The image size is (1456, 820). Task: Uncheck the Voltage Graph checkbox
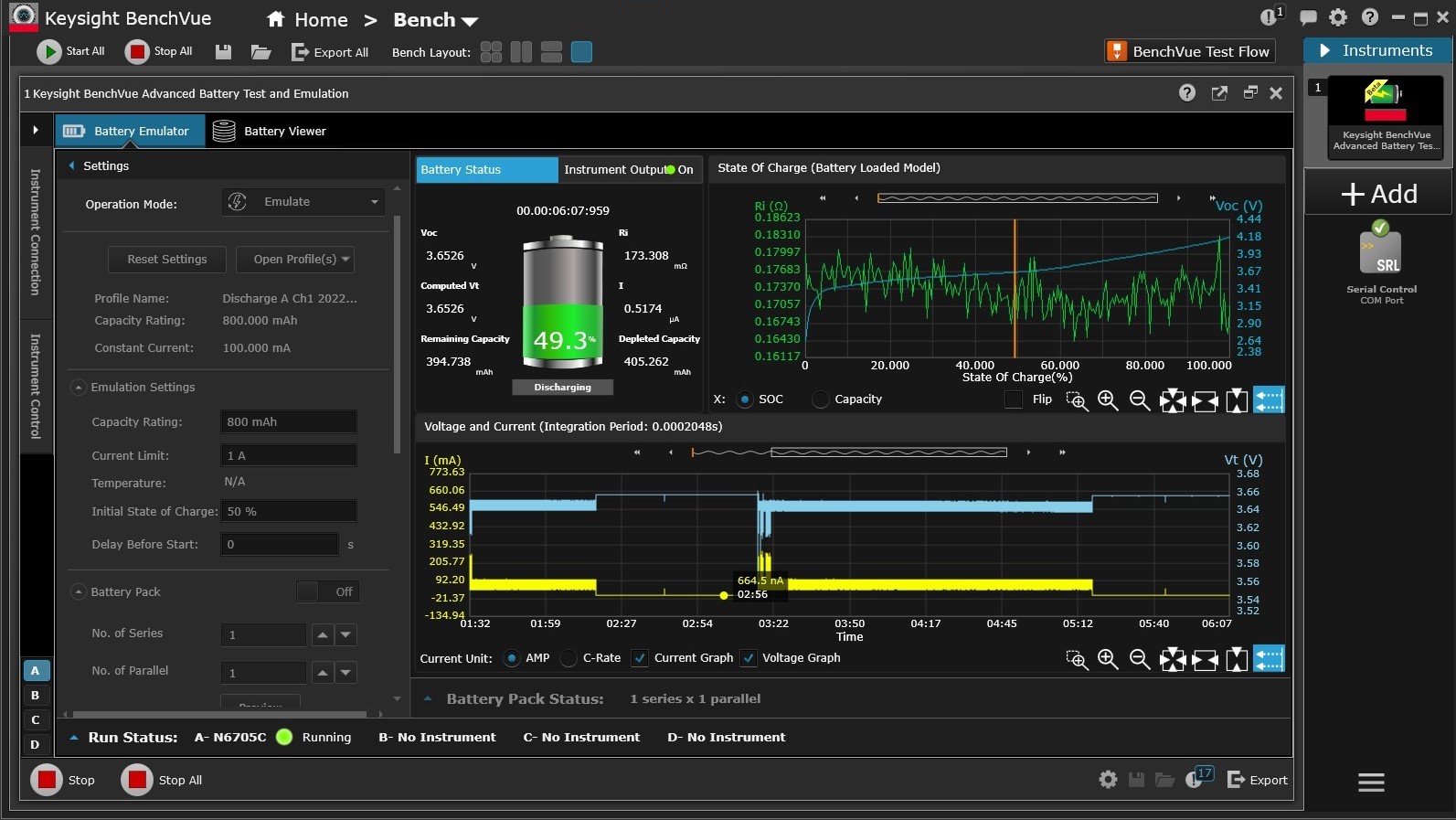(749, 658)
